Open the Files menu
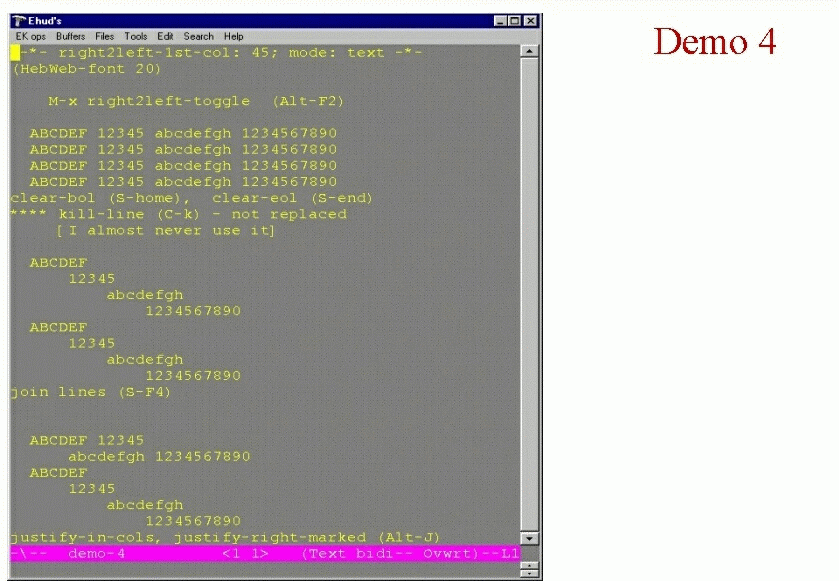The width and height of the screenshot is (839, 581). (105, 36)
